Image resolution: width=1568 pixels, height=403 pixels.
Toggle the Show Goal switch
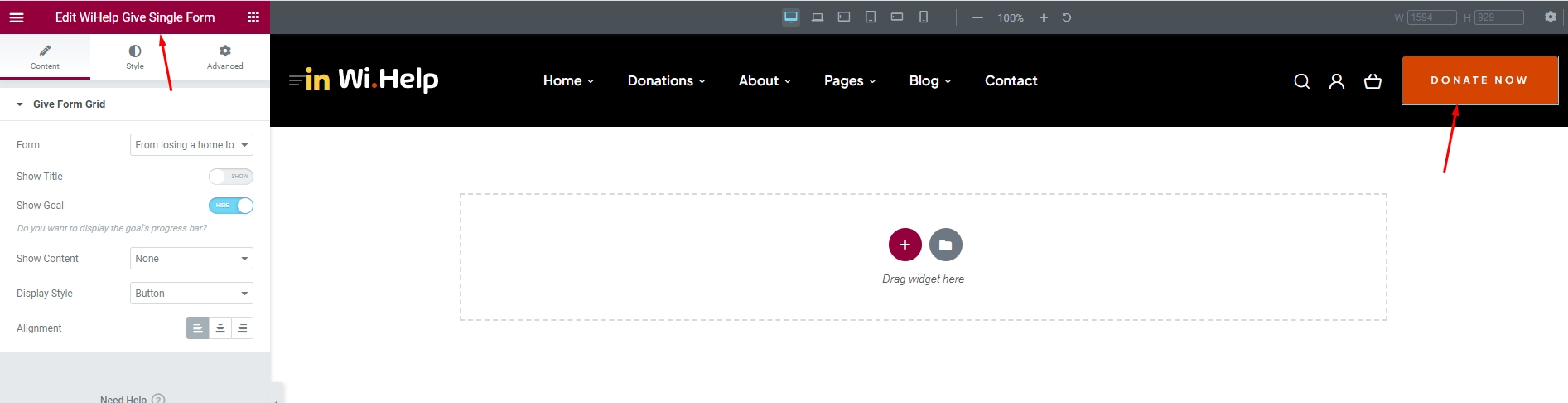point(231,206)
